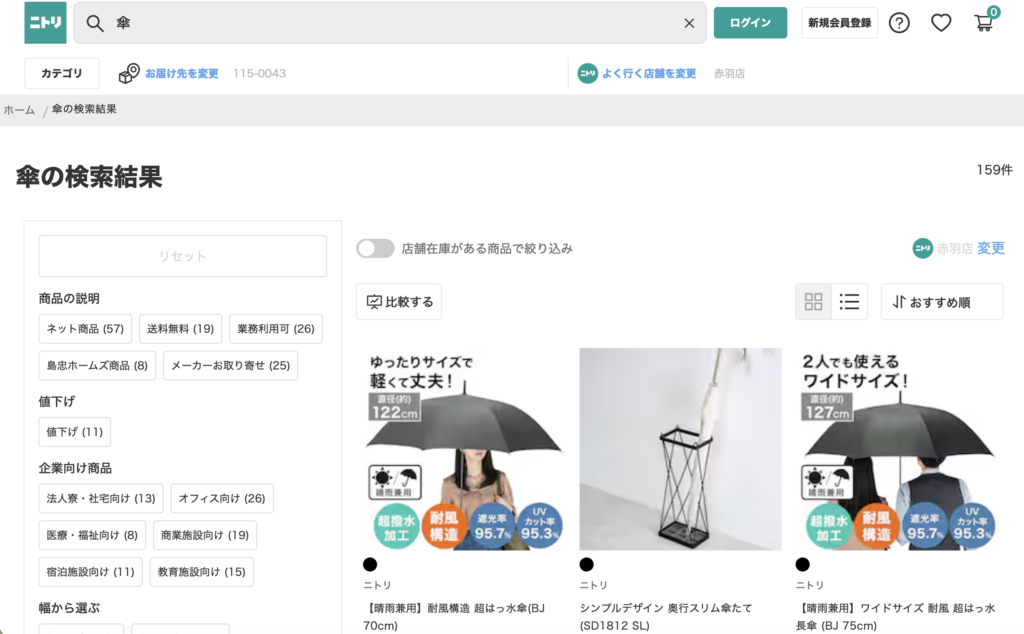This screenshot has width=1024, height=634.
Task: Enable the 値下げ (11) filter
Action: pos(74,432)
